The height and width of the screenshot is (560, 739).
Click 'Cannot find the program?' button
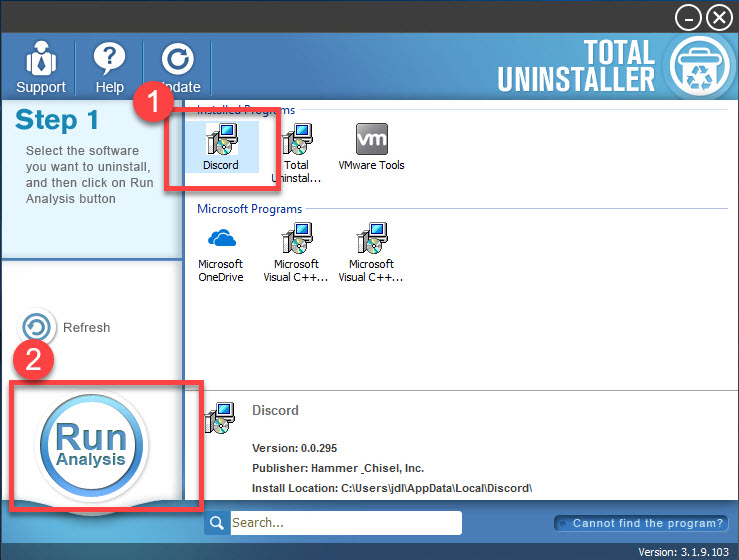(641, 523)
